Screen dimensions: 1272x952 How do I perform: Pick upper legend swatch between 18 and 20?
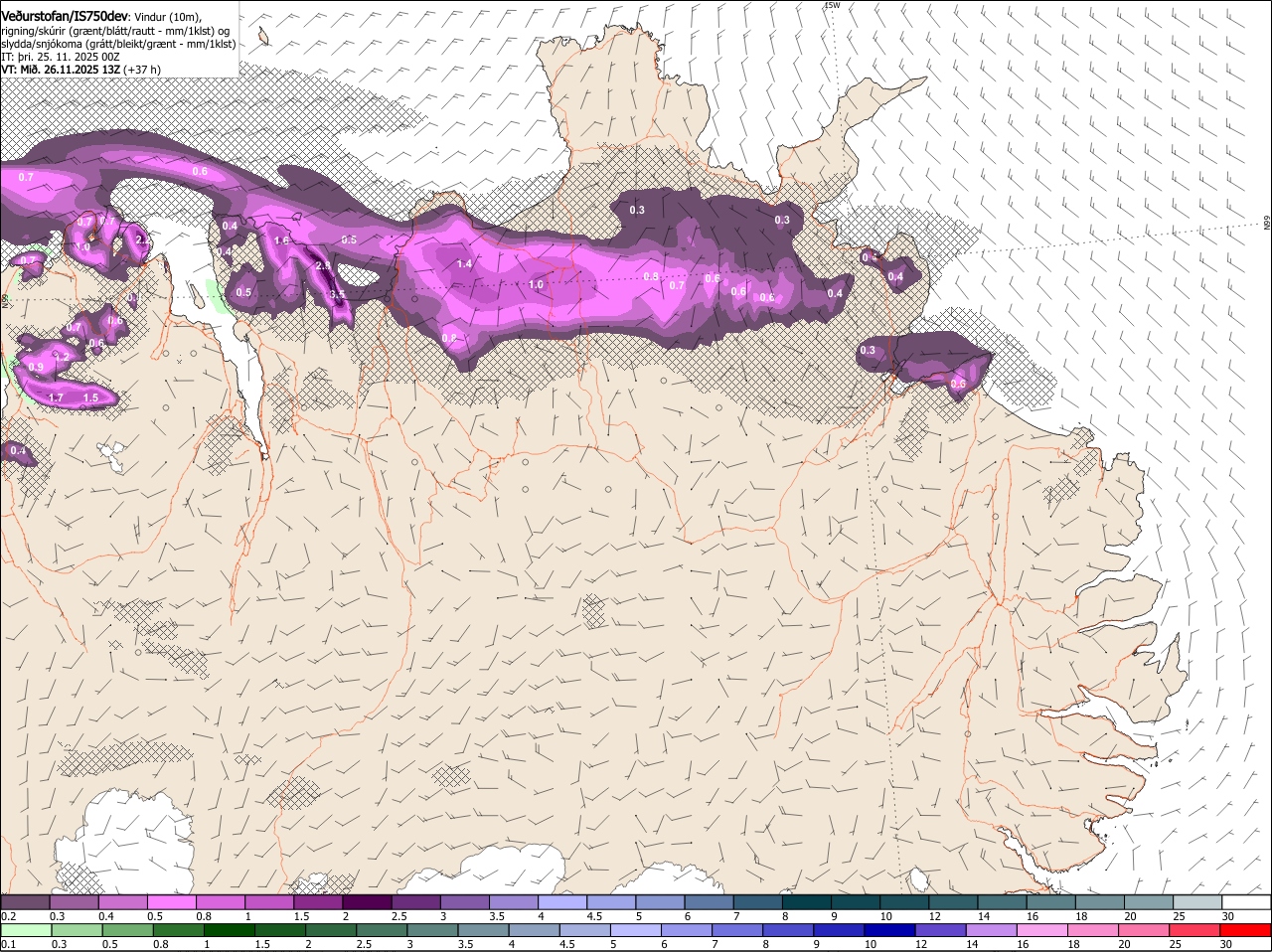click(x=1099, y=901)
